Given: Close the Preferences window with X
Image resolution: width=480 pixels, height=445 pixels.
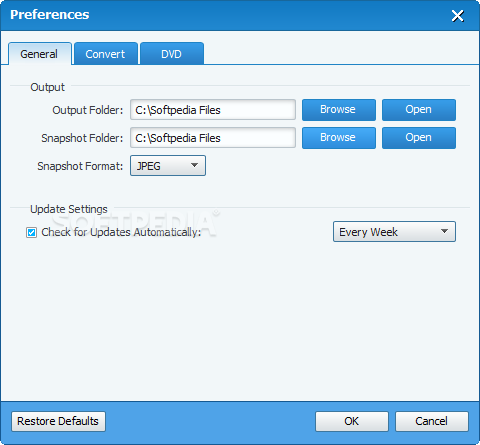Looking at the screenshot, I should click(458, 16).
